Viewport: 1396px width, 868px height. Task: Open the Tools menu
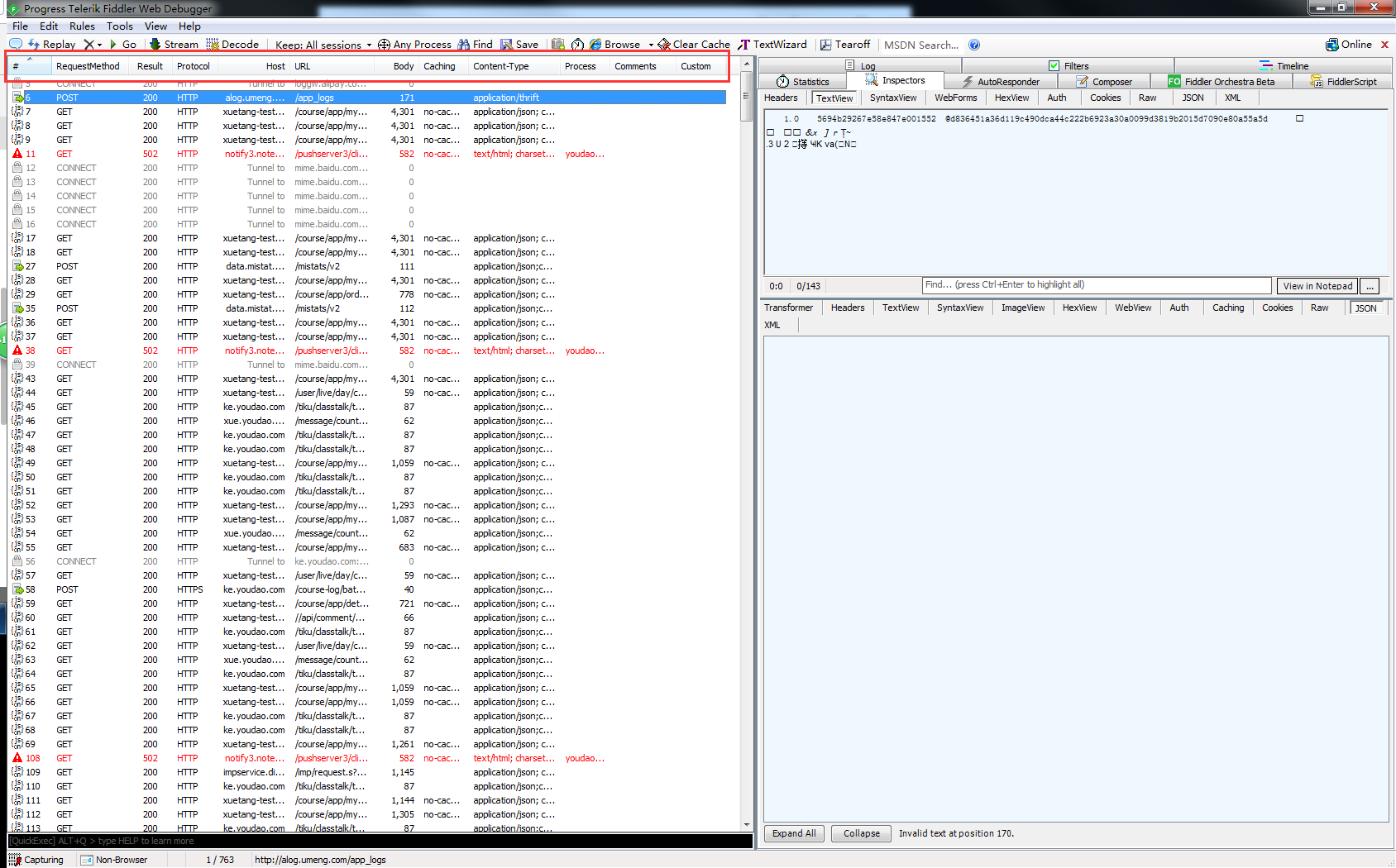coord(120,26)
